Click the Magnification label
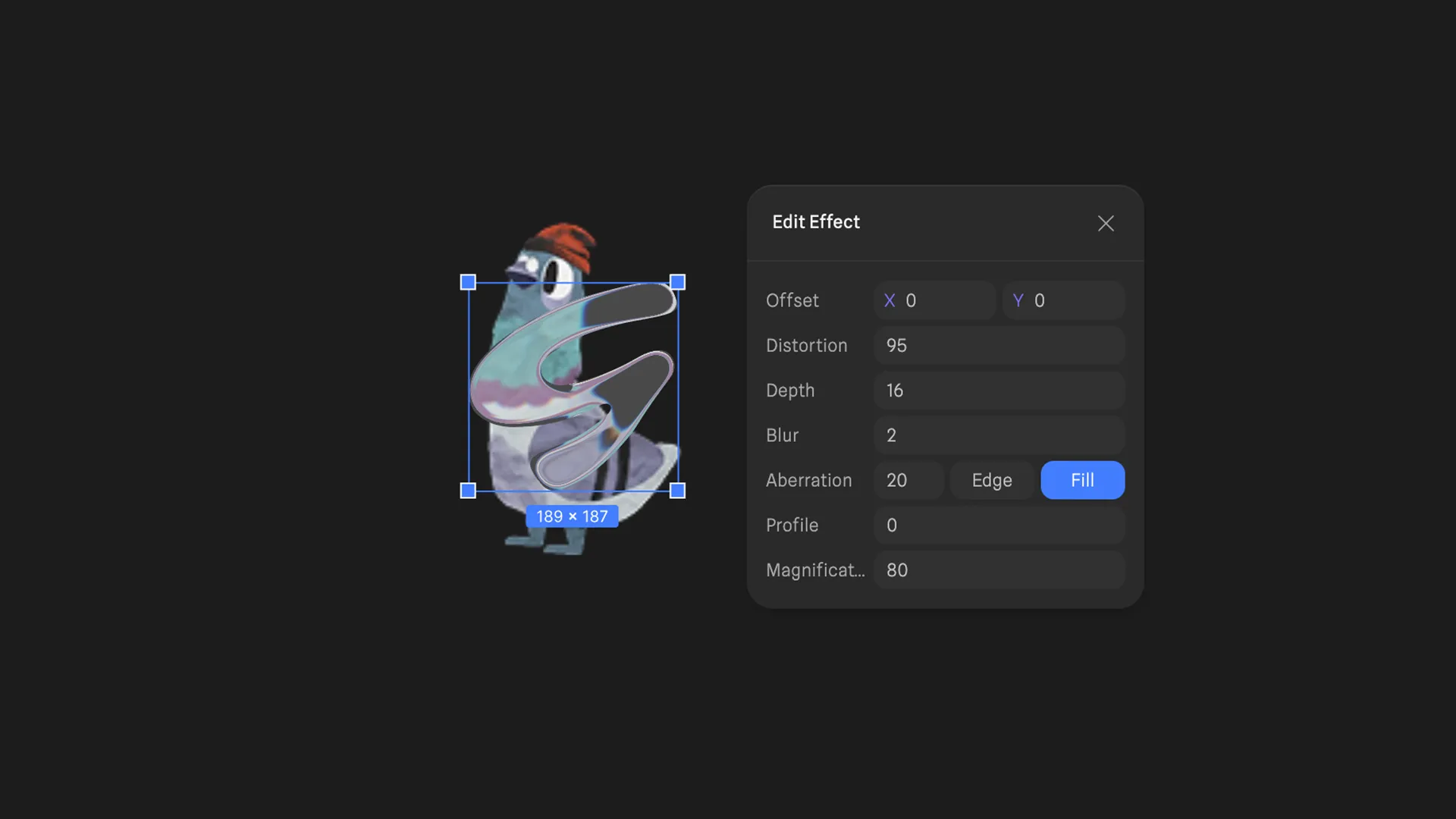 click(x=815, y=570)
